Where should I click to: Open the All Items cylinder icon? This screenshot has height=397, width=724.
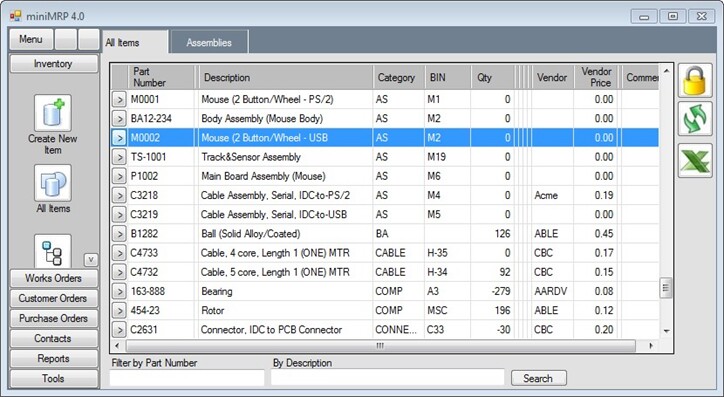point(53,183)
